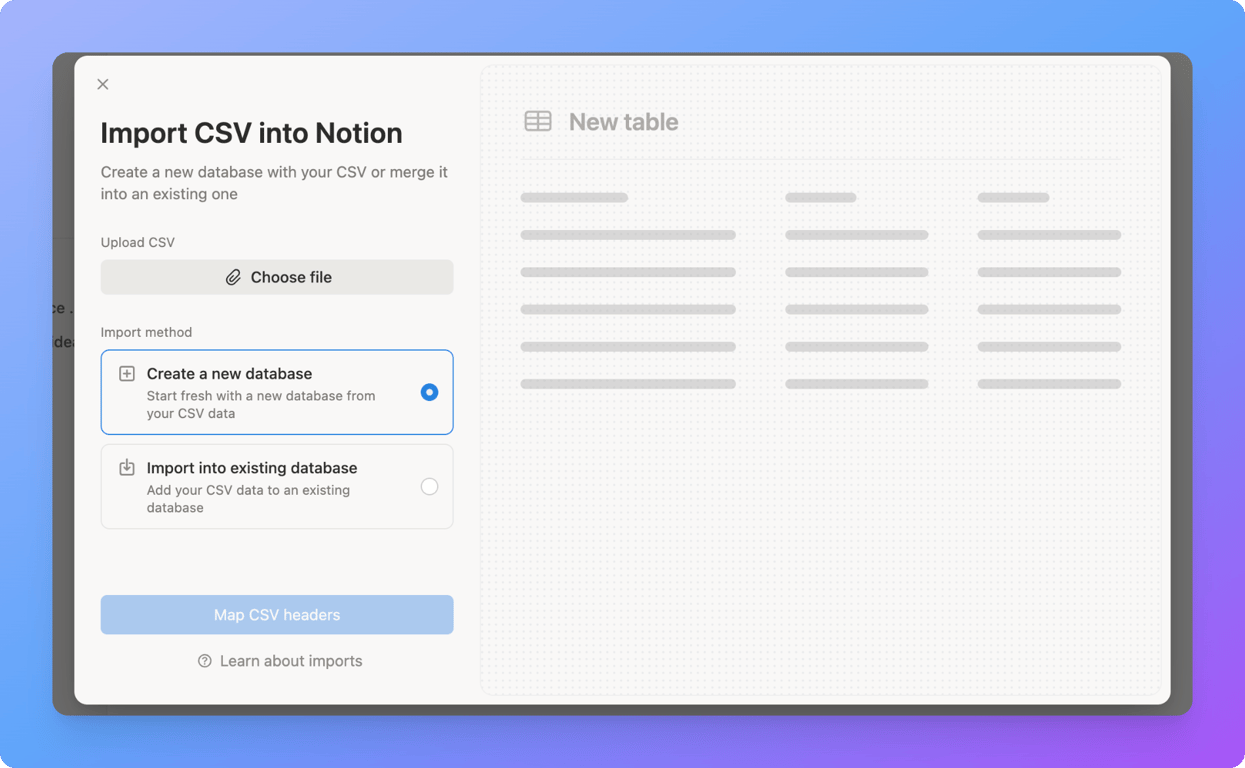Click the New table title placeholder text
This screenshot has width=1245, height=768.
pos(623,121)
